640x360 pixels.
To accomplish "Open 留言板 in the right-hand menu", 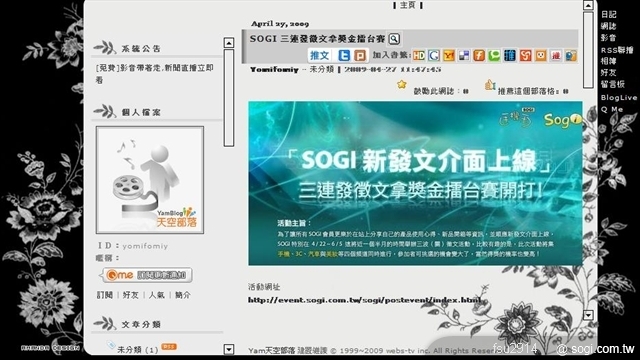I will coord(613,84).
